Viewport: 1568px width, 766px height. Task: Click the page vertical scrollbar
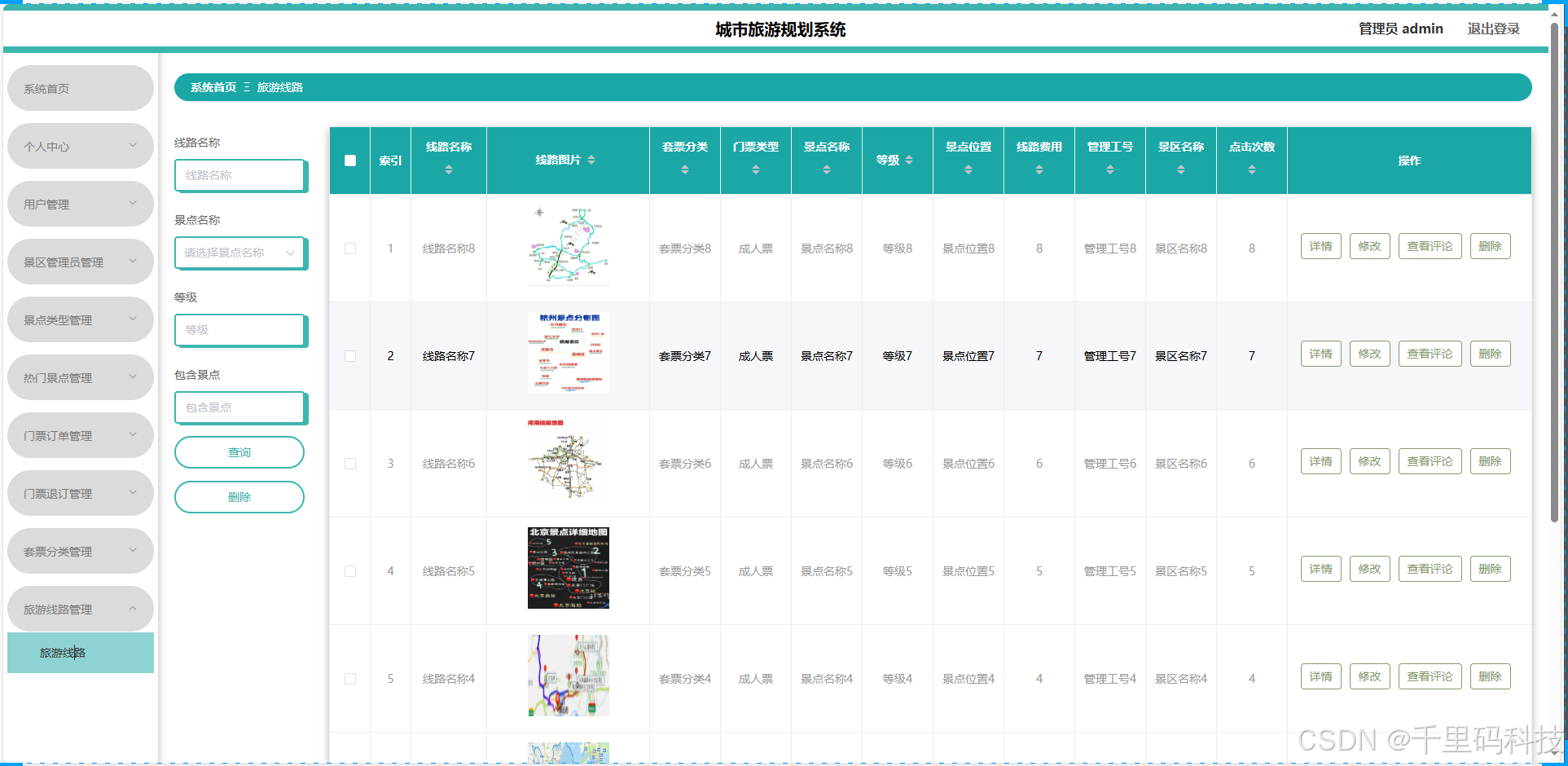coord(1554,271)
